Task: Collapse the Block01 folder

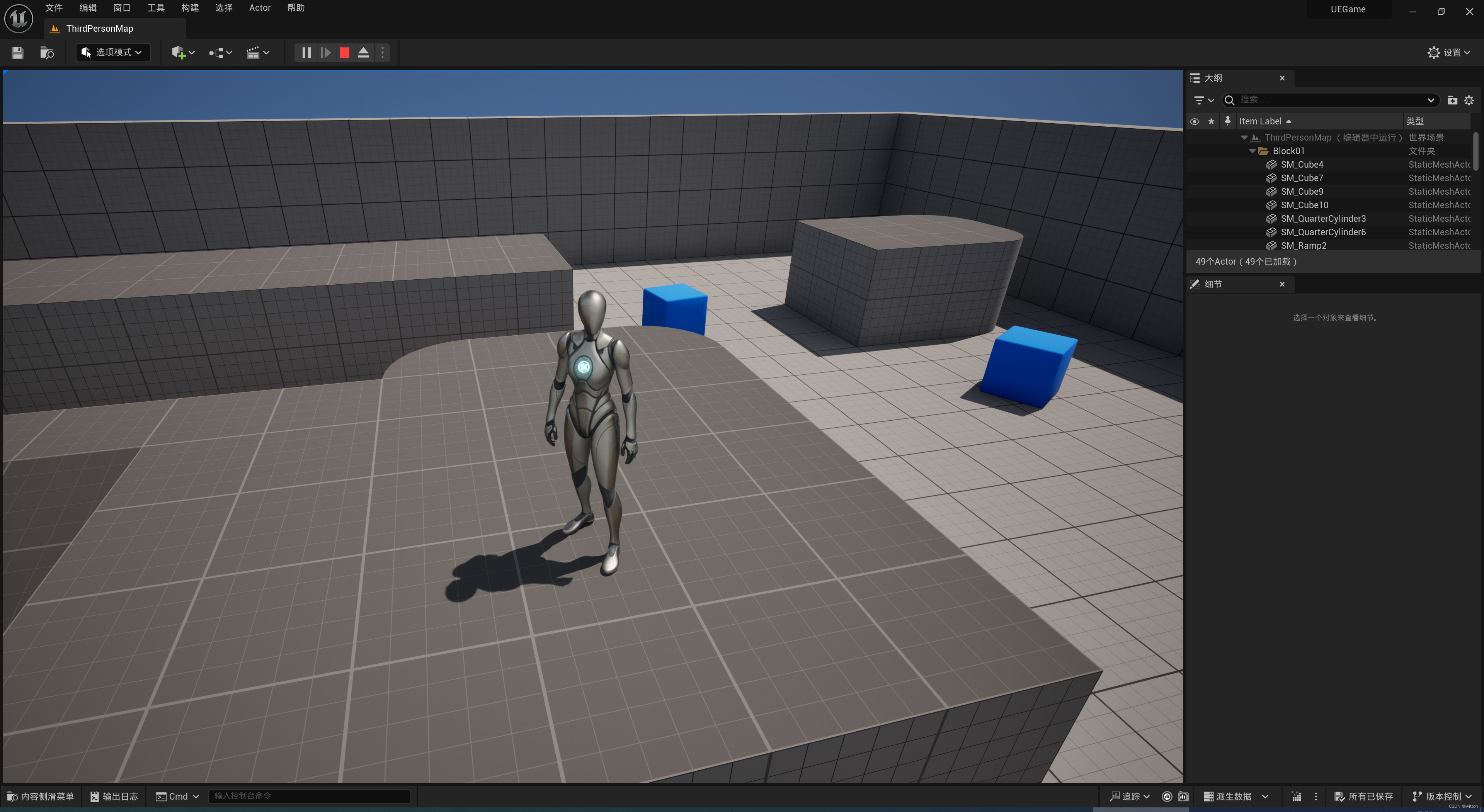Action: coord(1253,151)
